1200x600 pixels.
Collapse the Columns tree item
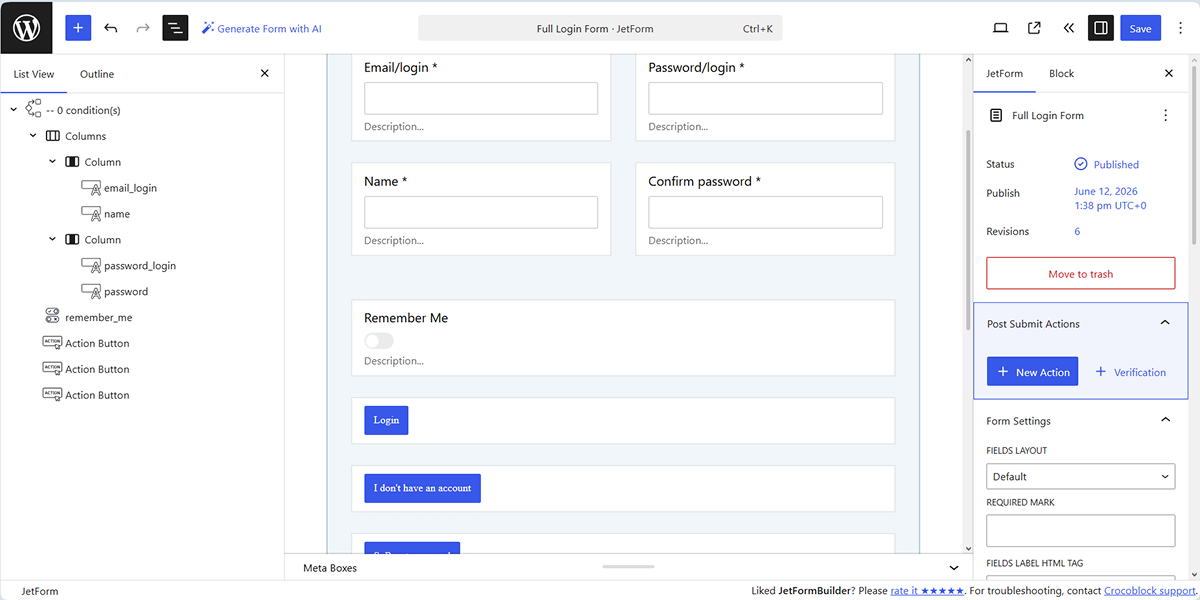click(x=33, y=136)
